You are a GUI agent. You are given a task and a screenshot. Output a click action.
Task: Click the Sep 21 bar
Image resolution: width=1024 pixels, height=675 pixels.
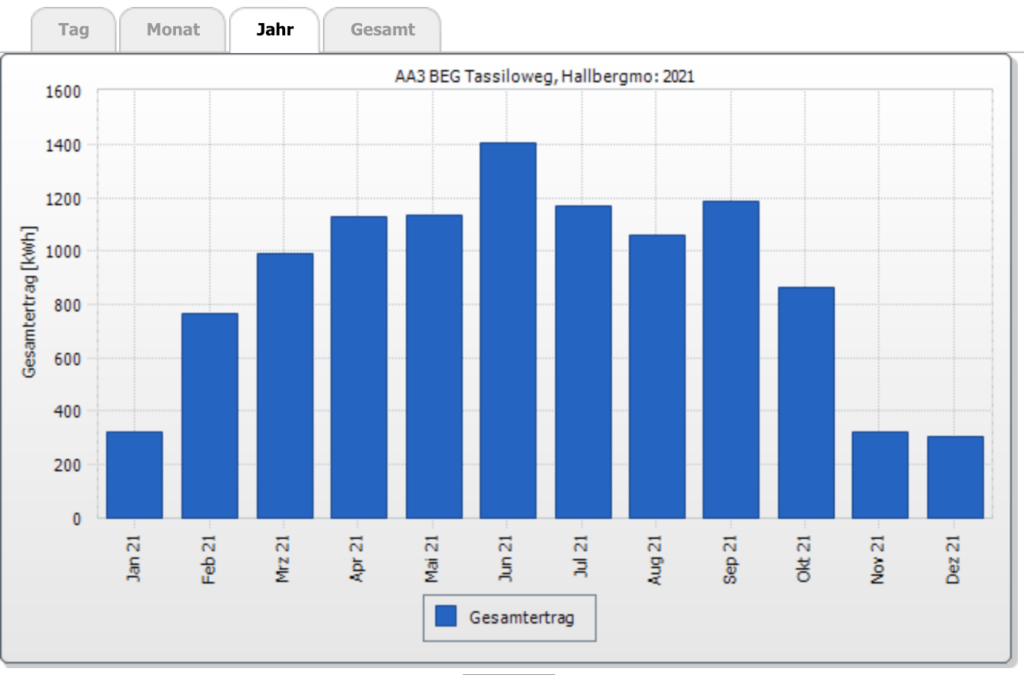731,360
